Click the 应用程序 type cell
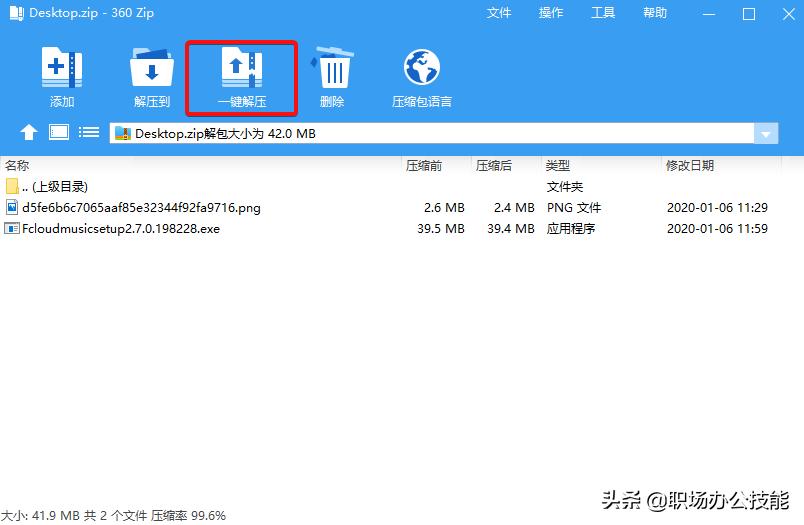Screen dimensions: 804x525 [x=571, y=228]
